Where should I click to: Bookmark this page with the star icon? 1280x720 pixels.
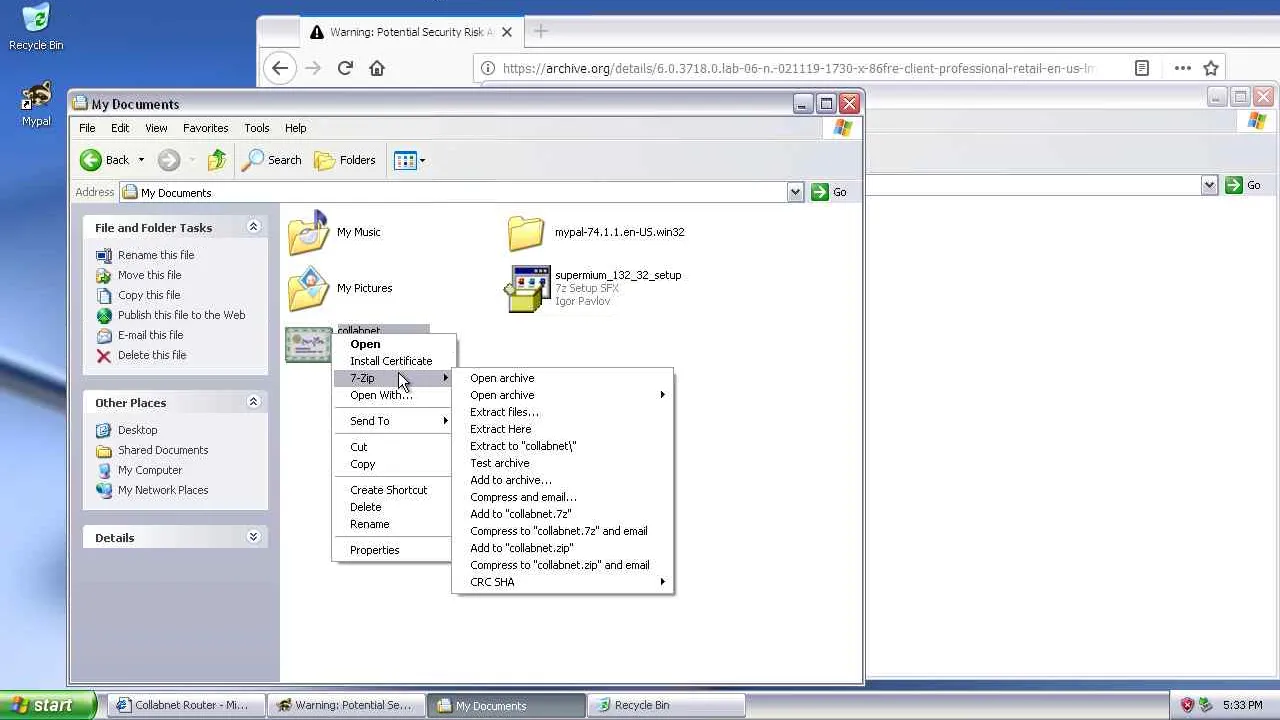pyautogui.click(x=1211, y=68)
